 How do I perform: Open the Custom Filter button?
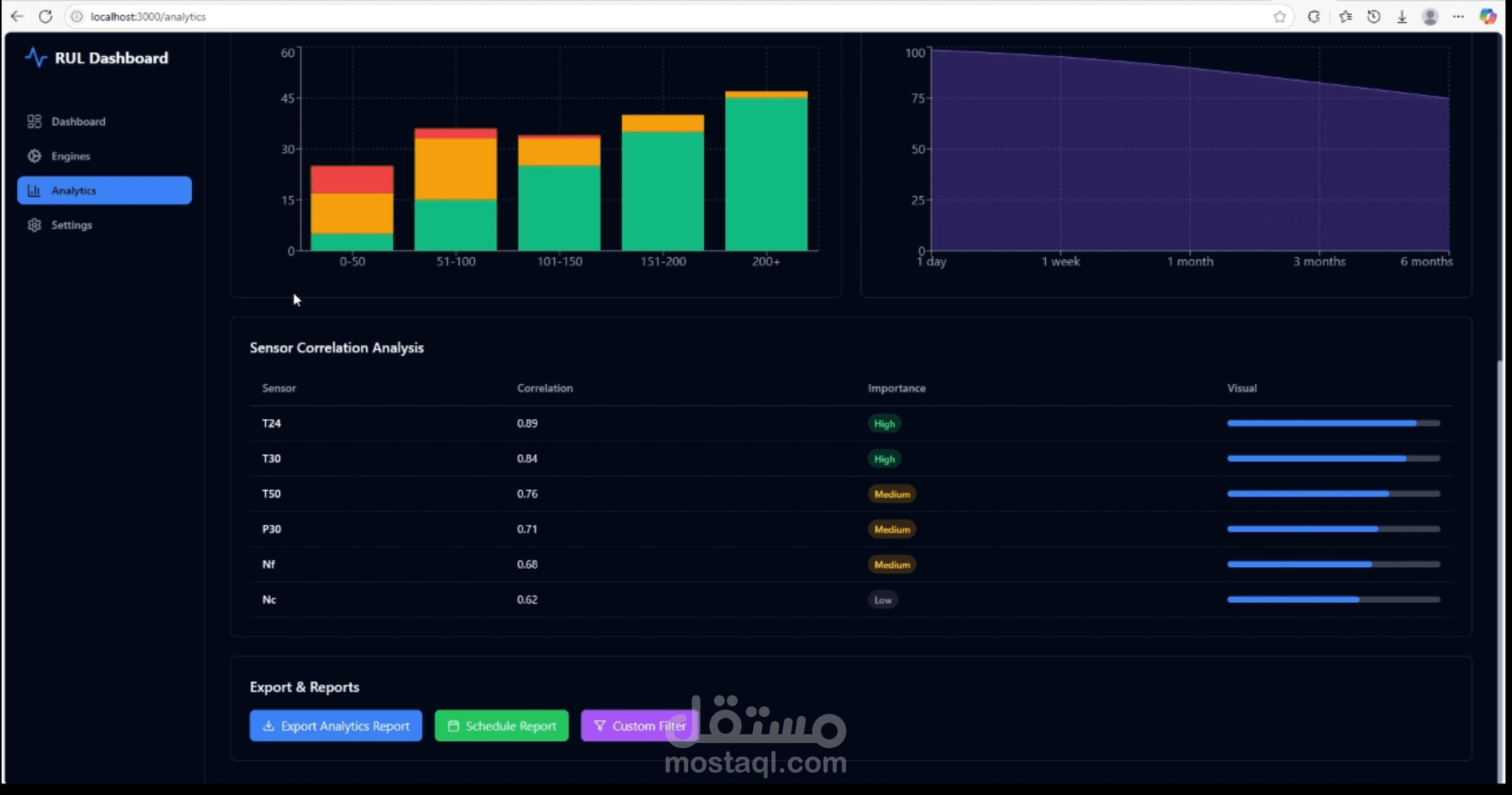coord(640,726)
